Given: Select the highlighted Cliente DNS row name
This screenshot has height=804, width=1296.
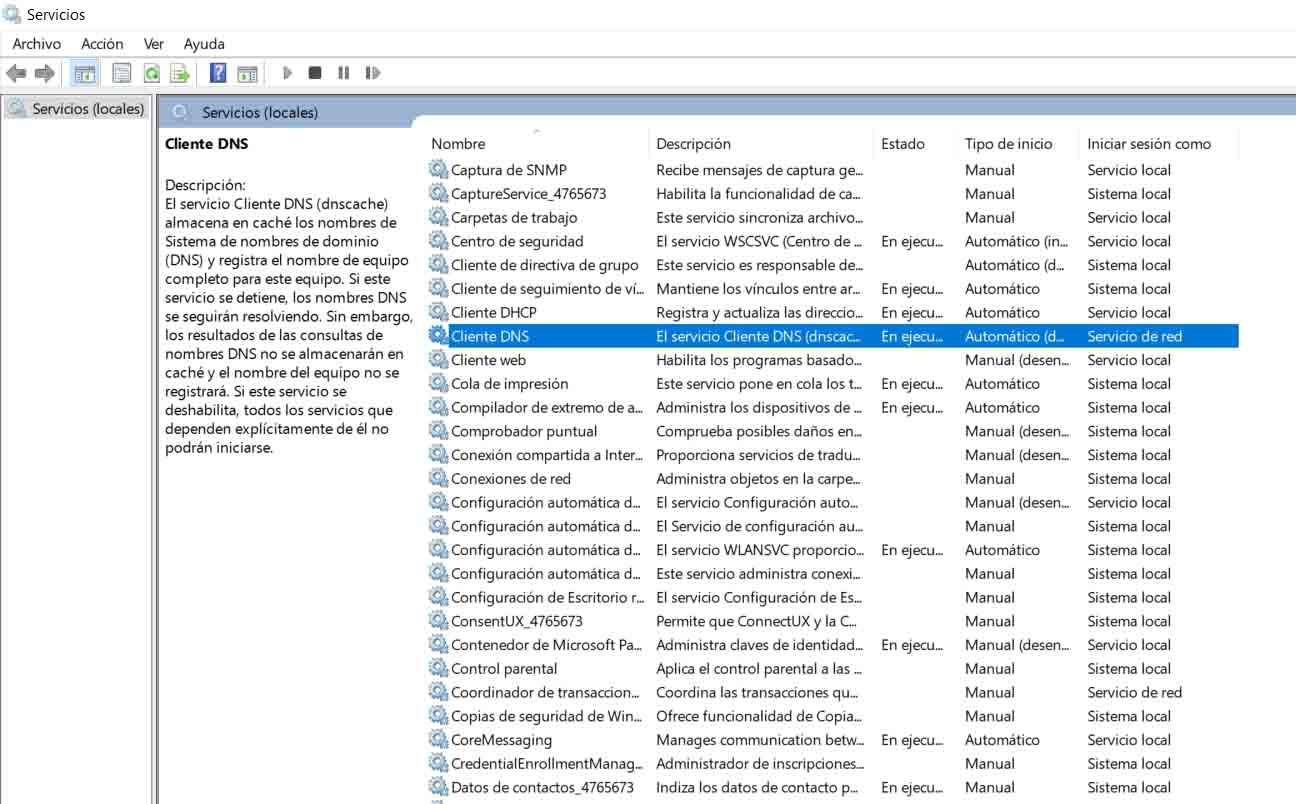Looking at the screenshot, I should pyautogui.click(x=489, y=336).
